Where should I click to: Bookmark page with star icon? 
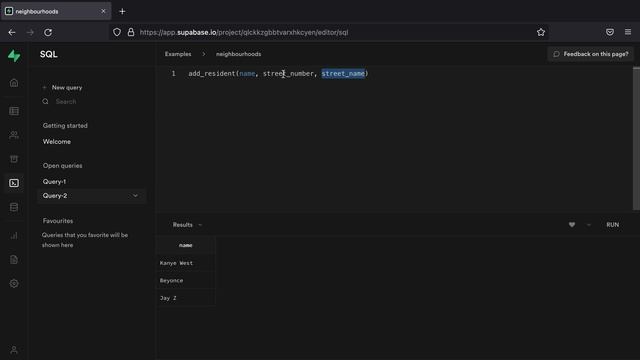(541, 32)
